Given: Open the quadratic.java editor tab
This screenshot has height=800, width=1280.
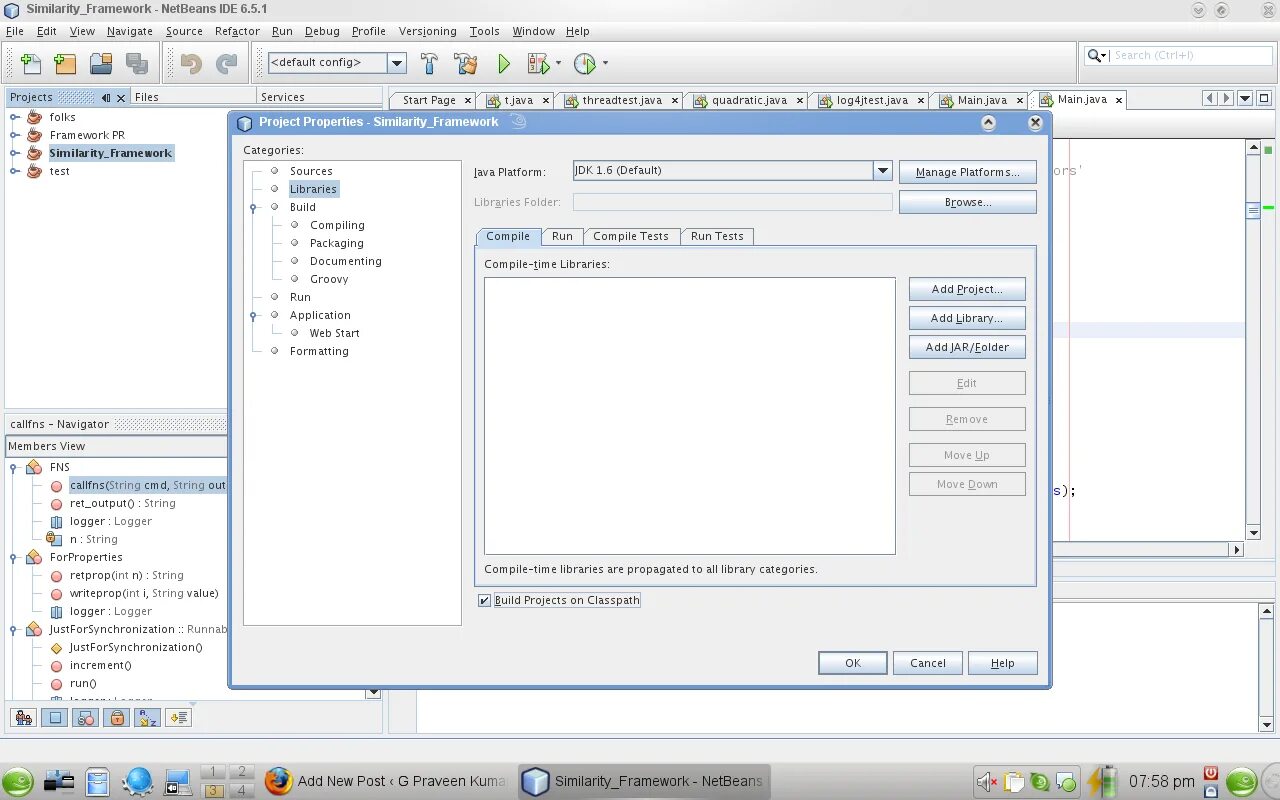Looking at the screenshot, I should click(749, 100).
